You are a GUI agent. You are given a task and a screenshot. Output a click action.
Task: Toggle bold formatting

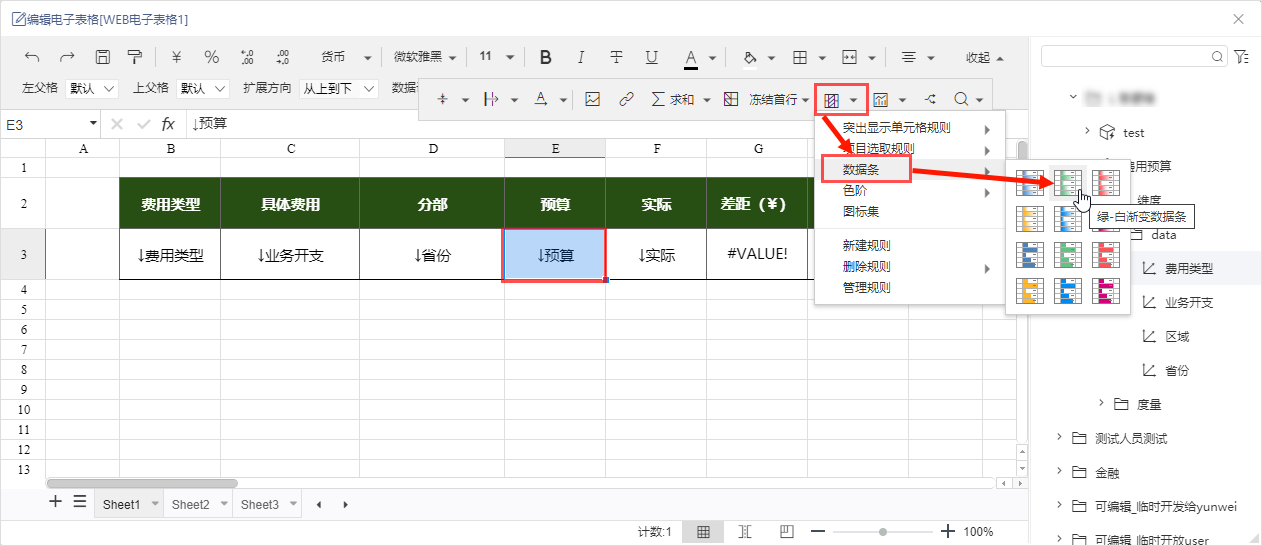pyautogui.click(x=546, y=57)
